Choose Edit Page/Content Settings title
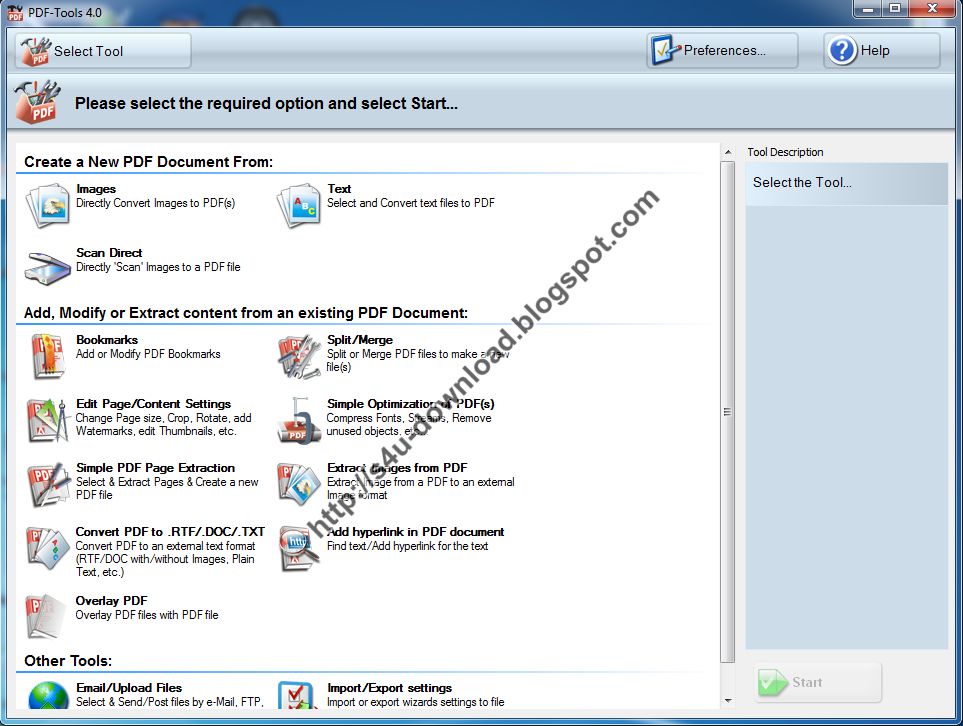 (154, 404)
